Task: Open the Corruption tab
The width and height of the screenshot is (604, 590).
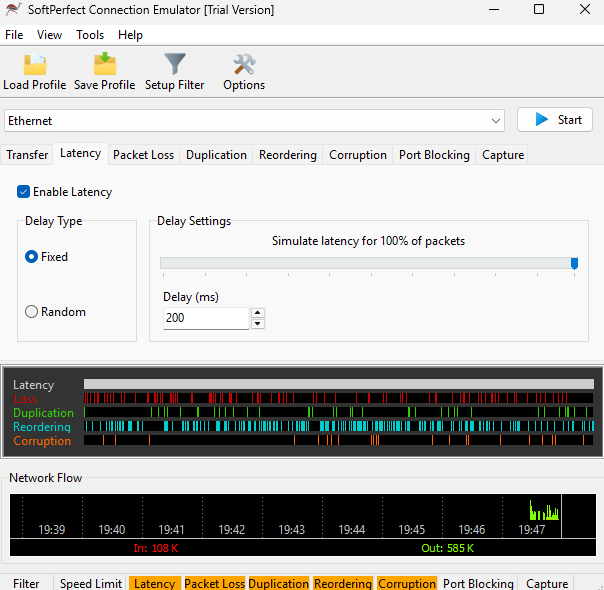Action: [x=358, y=155]
